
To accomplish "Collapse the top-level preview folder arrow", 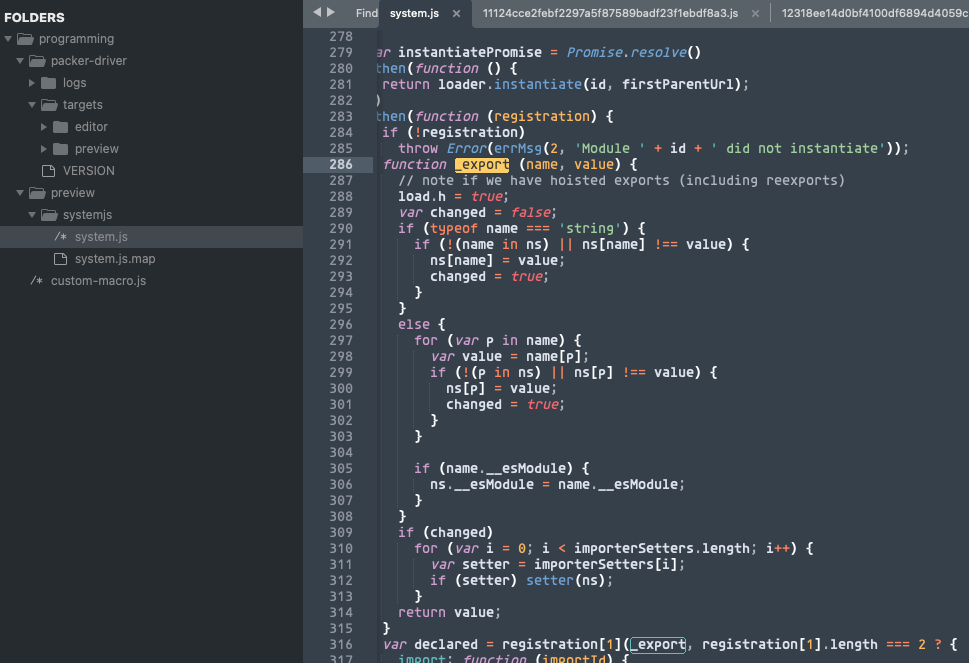I will click(20, 193).
